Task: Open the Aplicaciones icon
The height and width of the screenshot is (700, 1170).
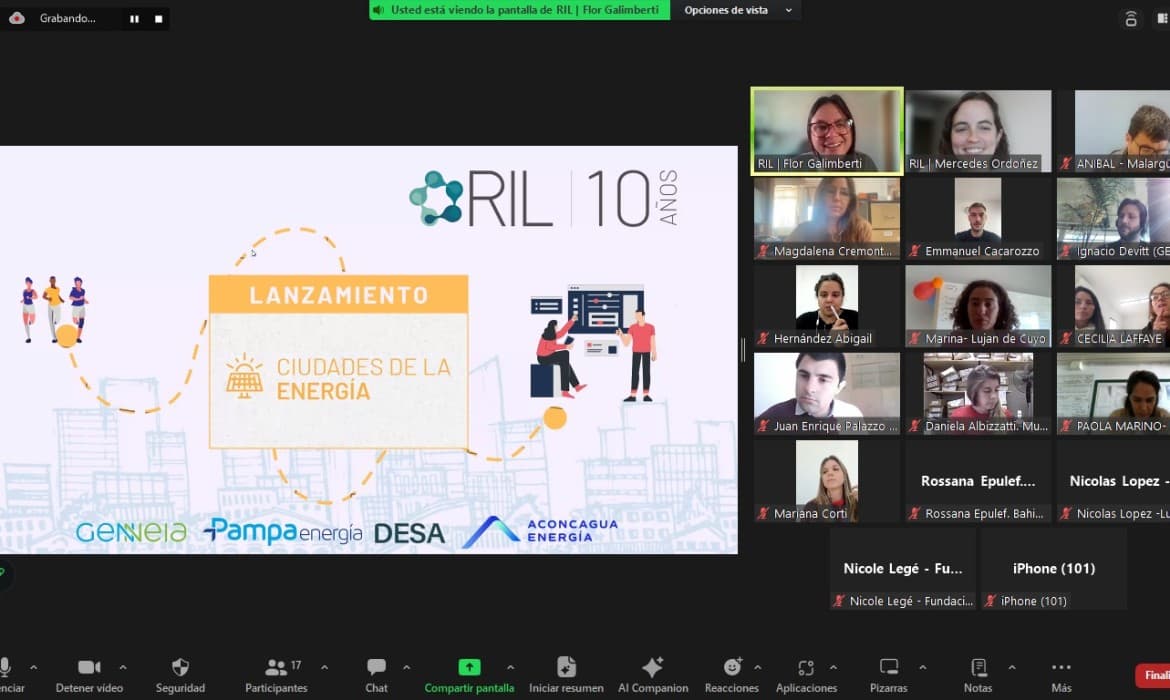Action: (806, 668)
